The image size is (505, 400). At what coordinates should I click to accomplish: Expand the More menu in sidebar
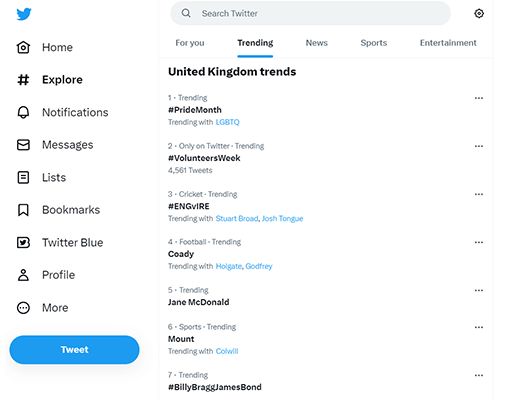42,307
